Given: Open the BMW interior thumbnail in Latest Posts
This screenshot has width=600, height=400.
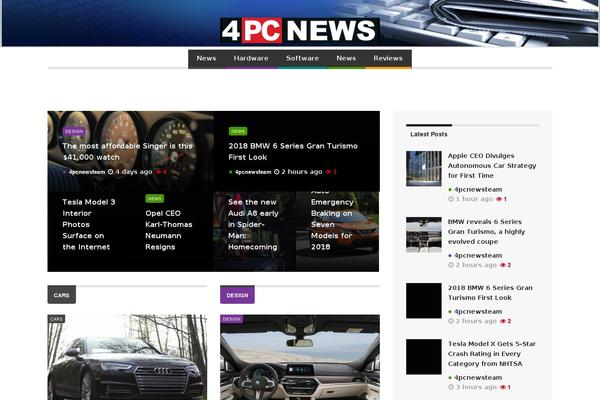Looking at the screenshot, I should coord(424,235).
